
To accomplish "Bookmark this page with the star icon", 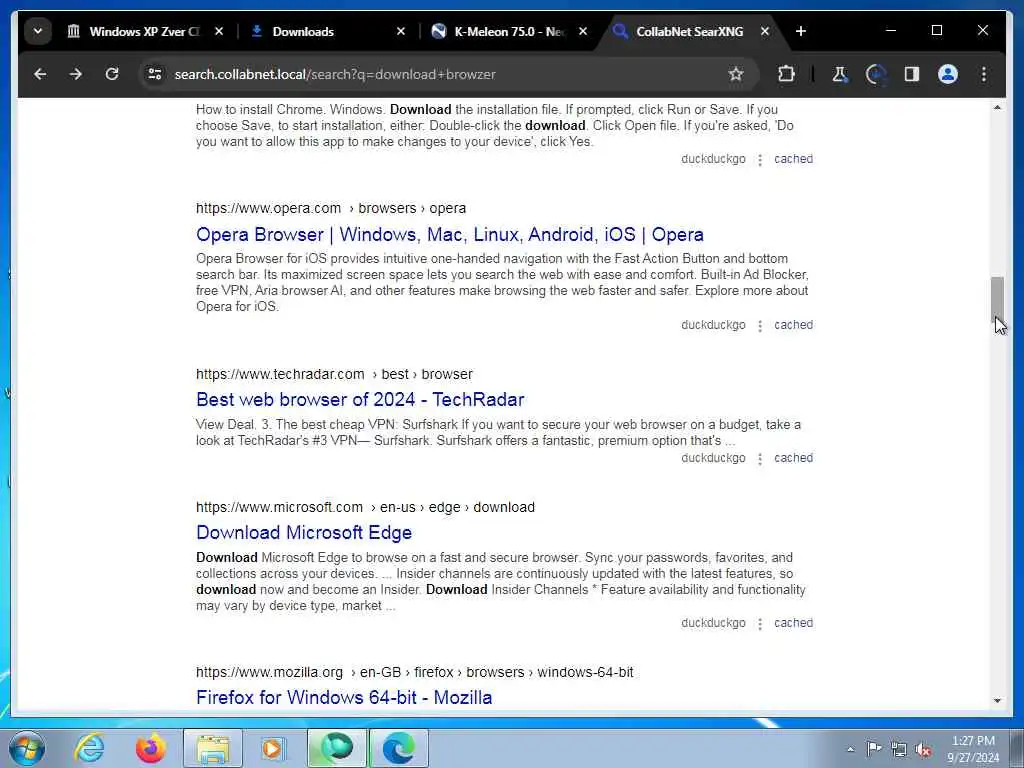I will (x=736, y=74).
